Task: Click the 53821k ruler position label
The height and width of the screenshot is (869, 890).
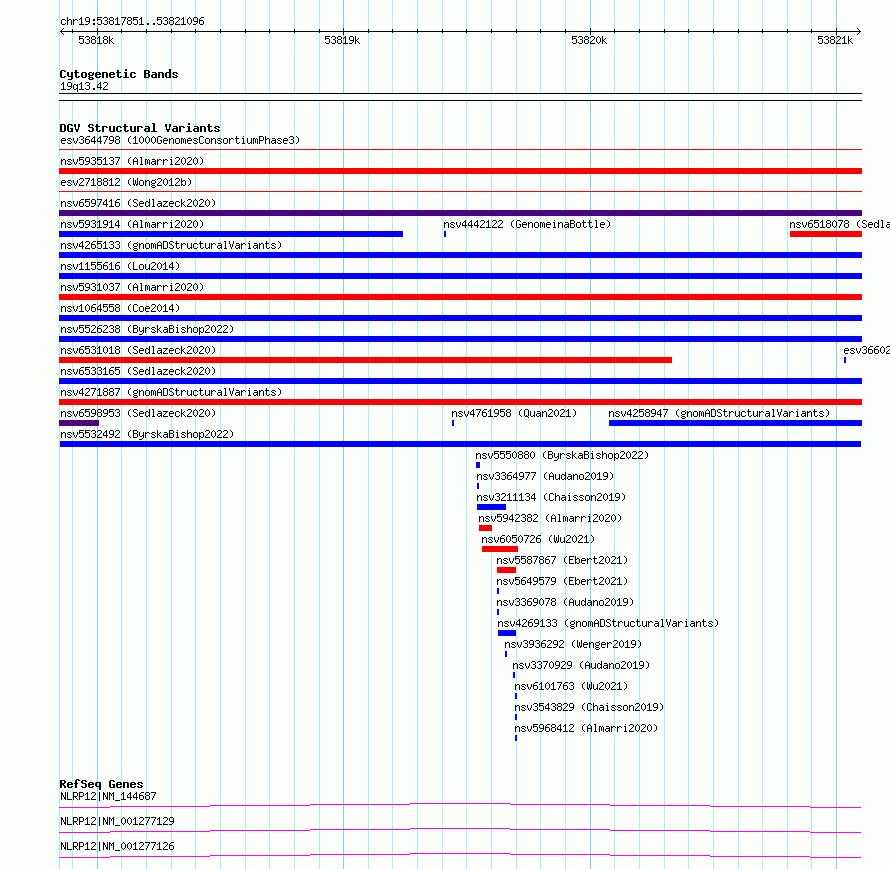Action: tap(835, 40)
